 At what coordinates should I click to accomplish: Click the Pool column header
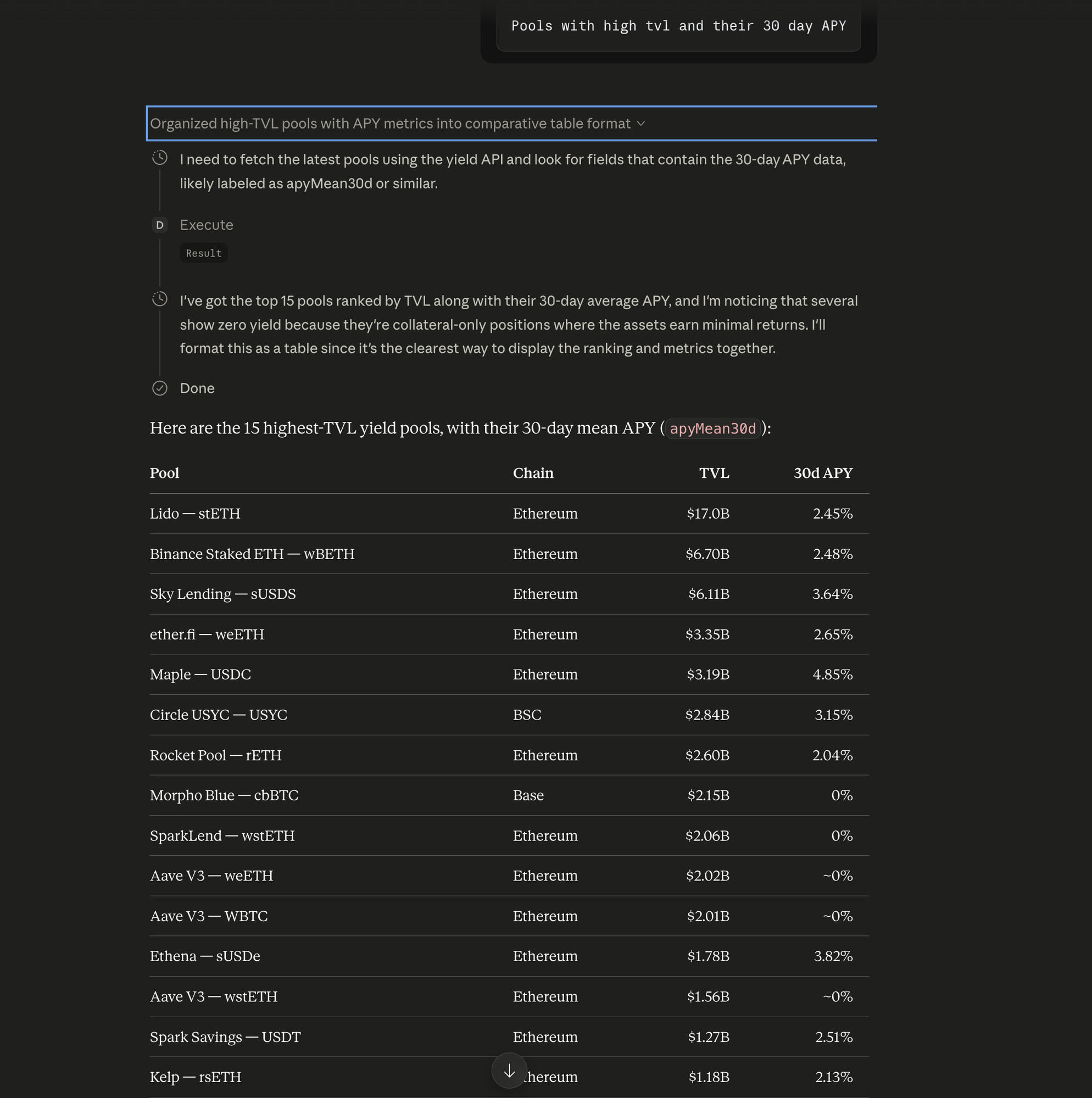164,473
